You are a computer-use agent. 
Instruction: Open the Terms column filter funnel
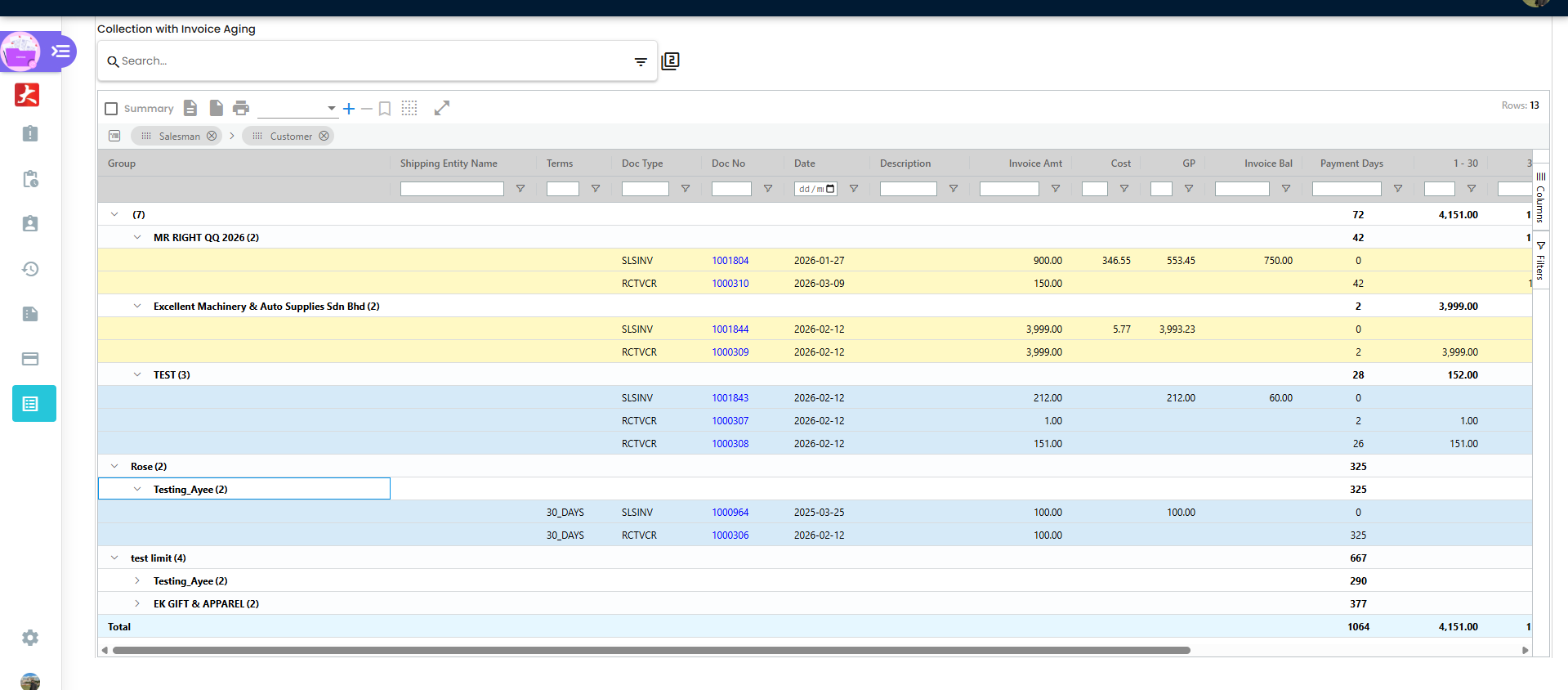(x=596, y=189)
